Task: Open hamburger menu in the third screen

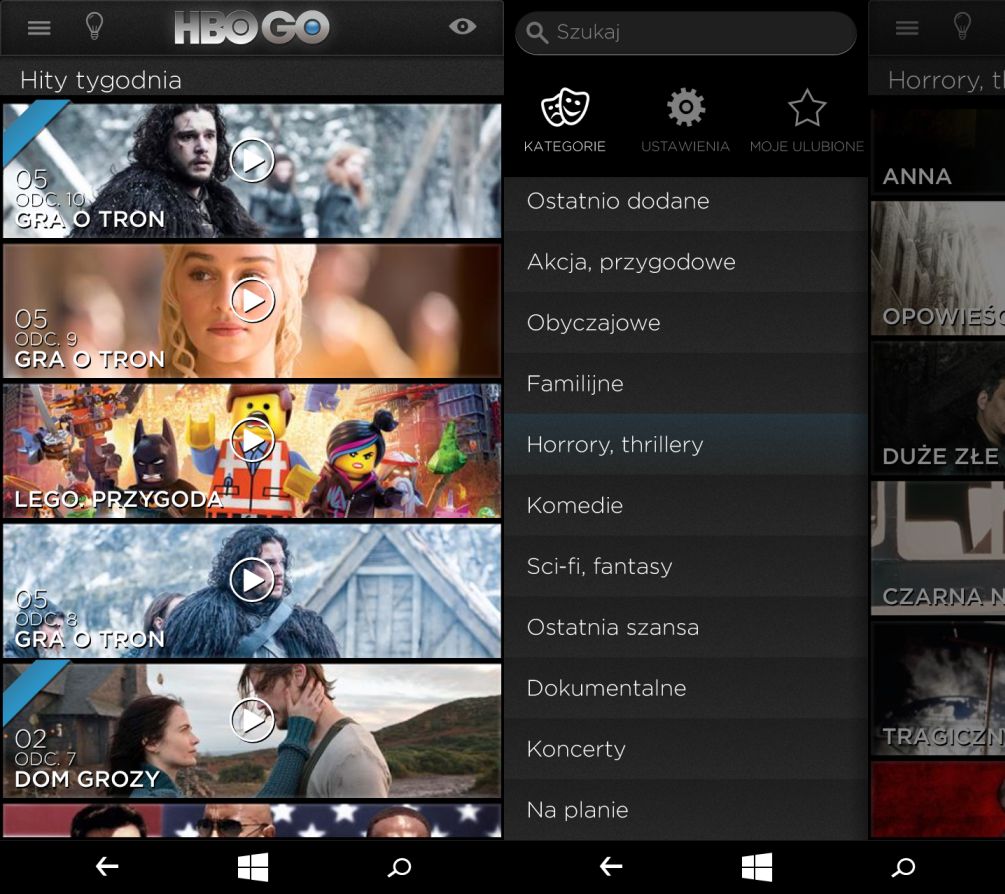Action: tap(907, 28)
